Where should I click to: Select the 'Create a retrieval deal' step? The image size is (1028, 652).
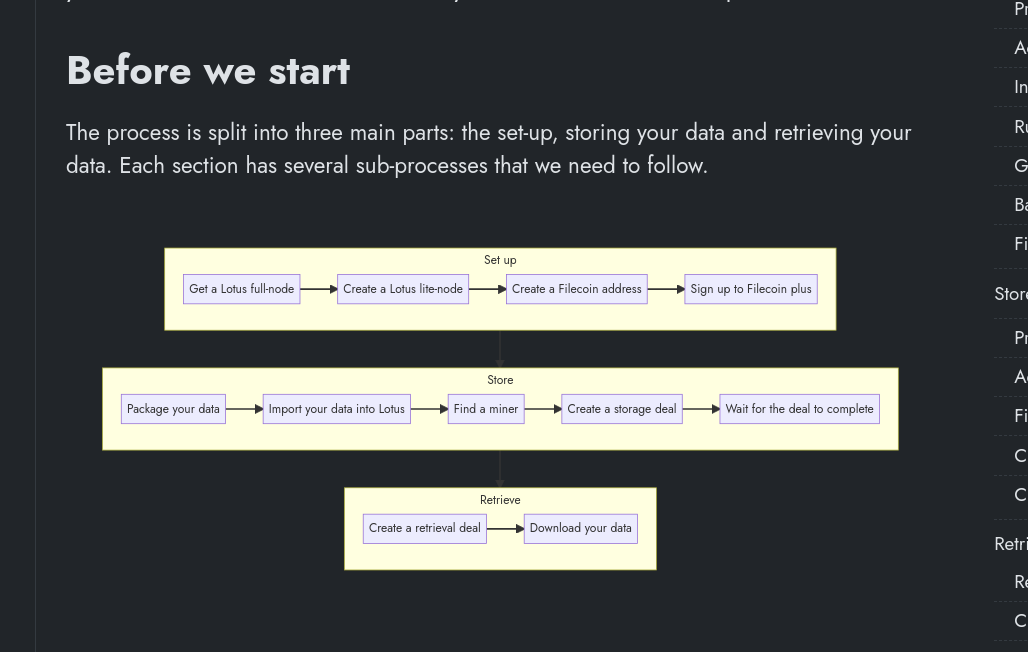point(424,528)
